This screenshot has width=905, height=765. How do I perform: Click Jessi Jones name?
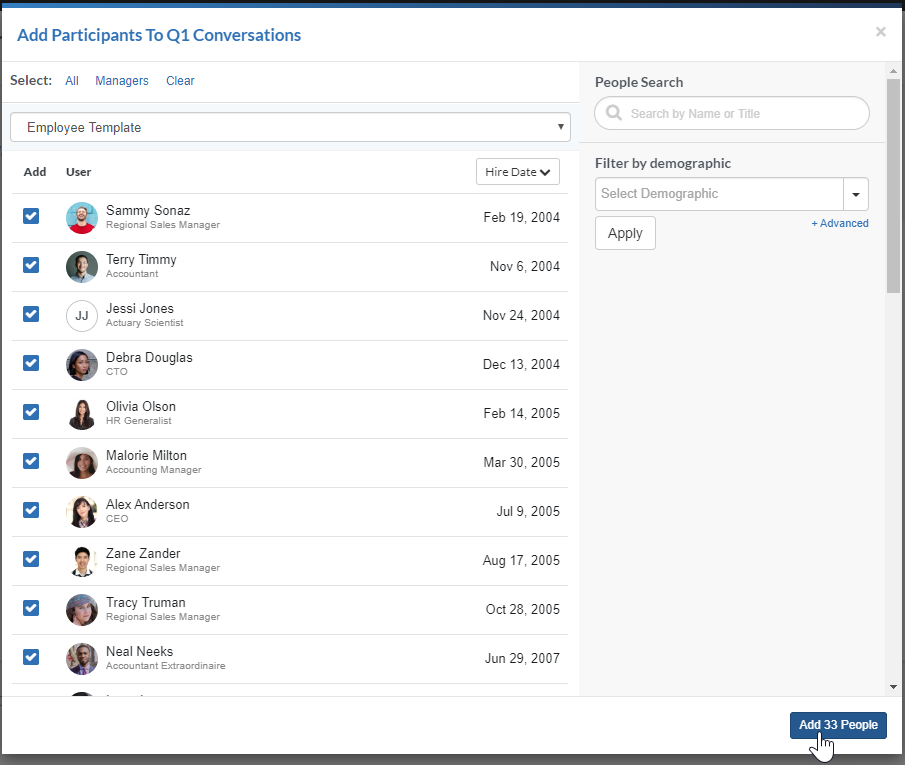[140, 308]
